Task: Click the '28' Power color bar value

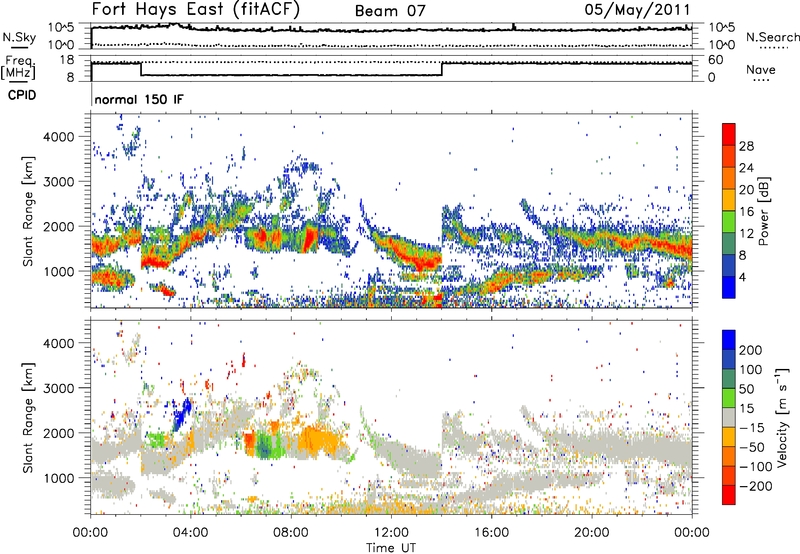Action: (x=746, y=146)
